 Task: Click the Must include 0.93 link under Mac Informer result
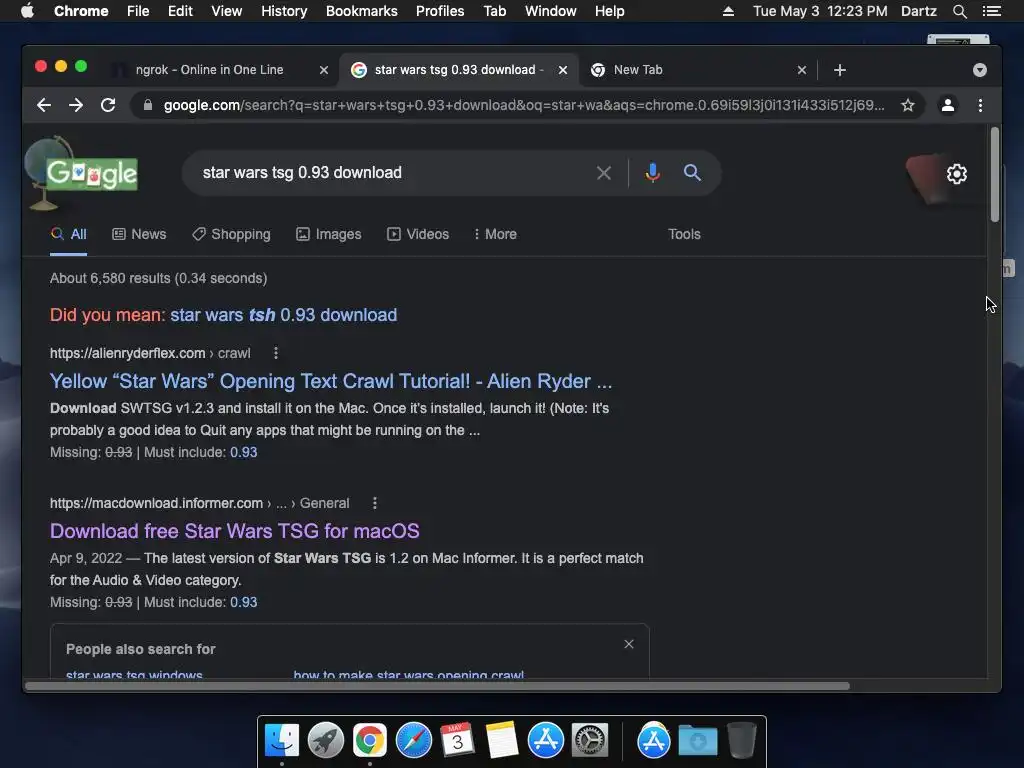coord(244,603)
